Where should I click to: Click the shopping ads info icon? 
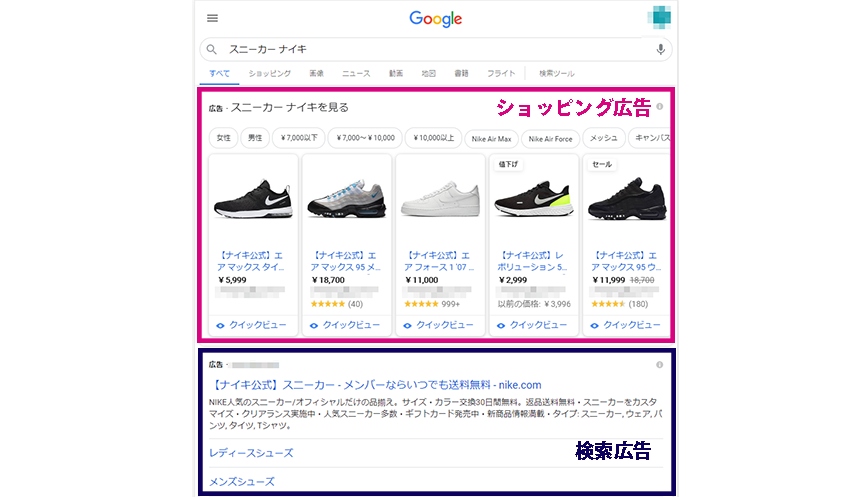tap(660, 106)
